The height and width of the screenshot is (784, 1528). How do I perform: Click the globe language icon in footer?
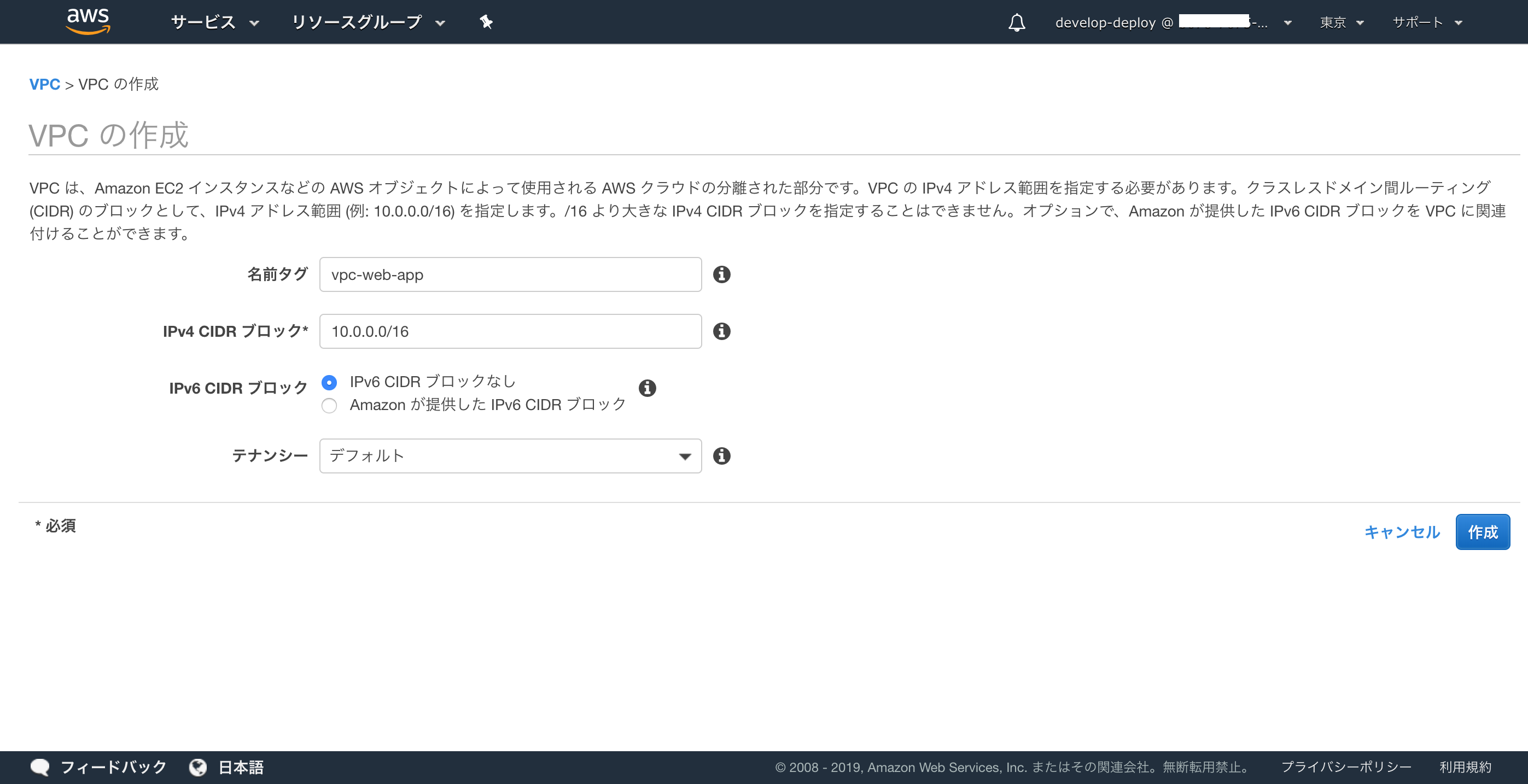click(197, 767)
